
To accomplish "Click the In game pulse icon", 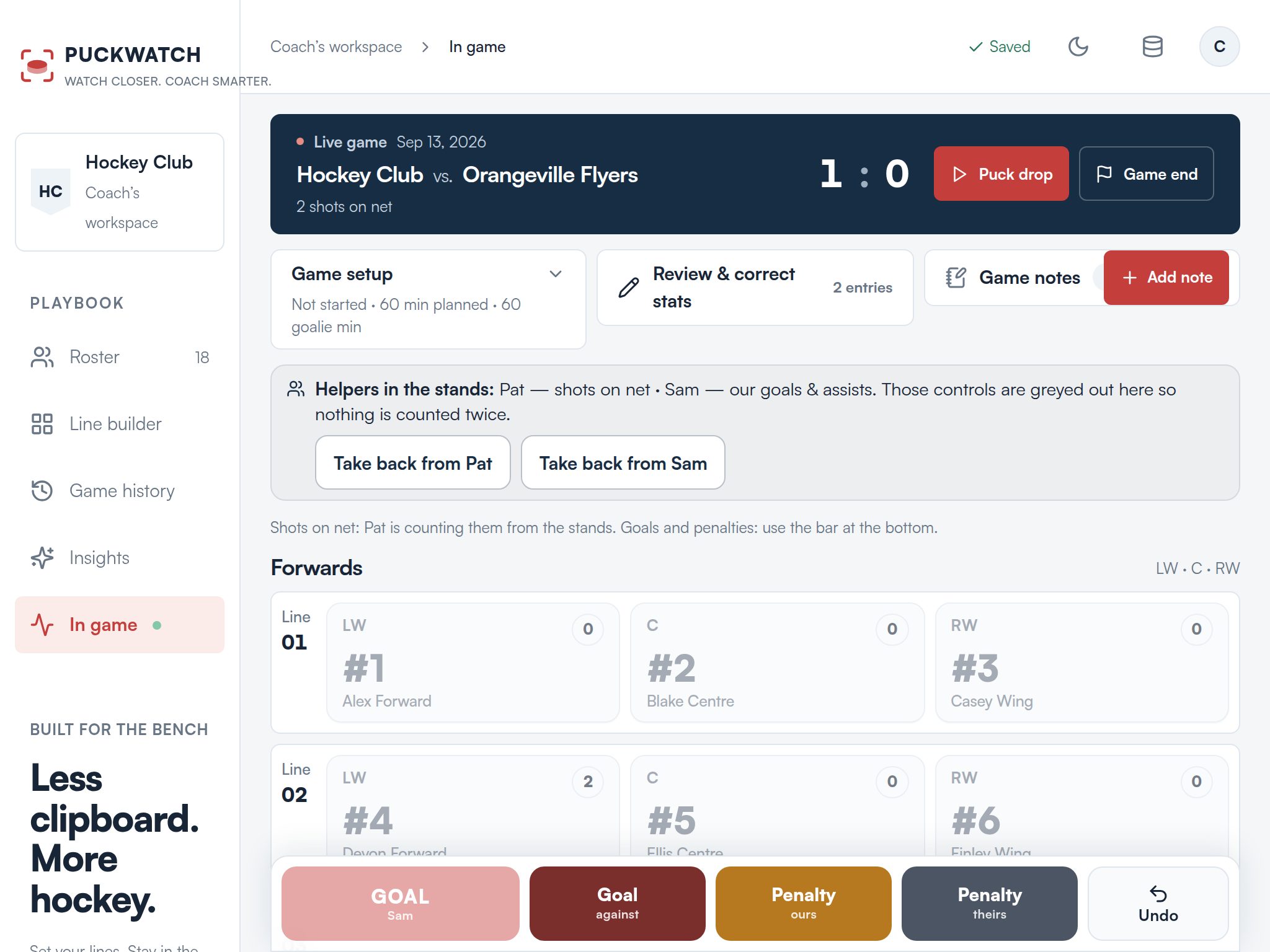I will point(42,625).
